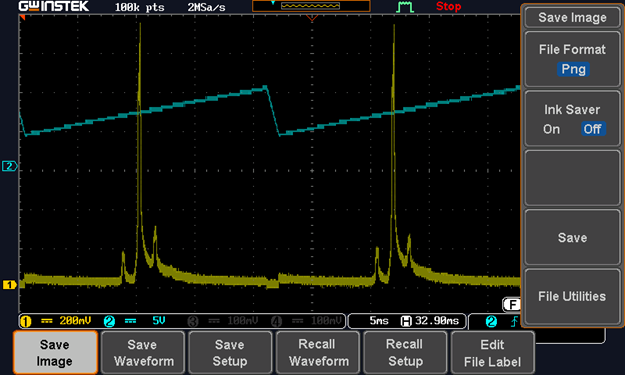Open File Utilities
Screen dimensions: 625x375
click(x=572, y=296)
